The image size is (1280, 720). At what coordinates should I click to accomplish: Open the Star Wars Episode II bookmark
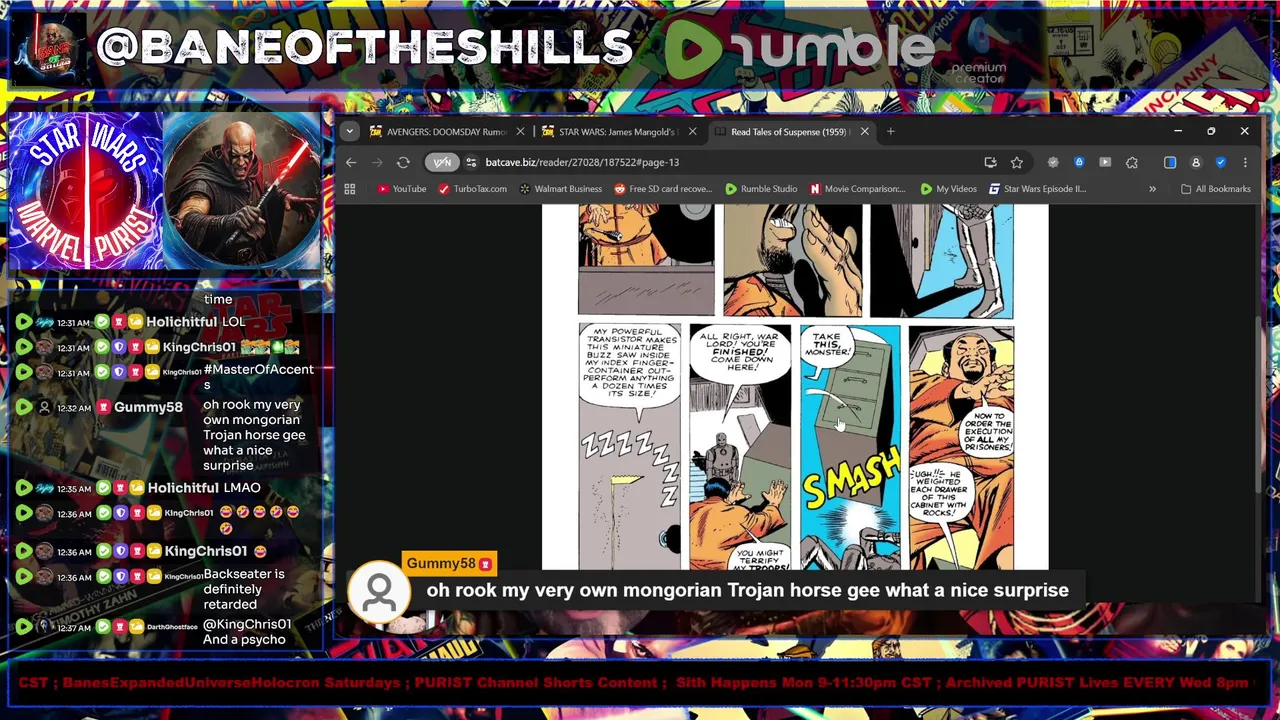(1037, 189)
